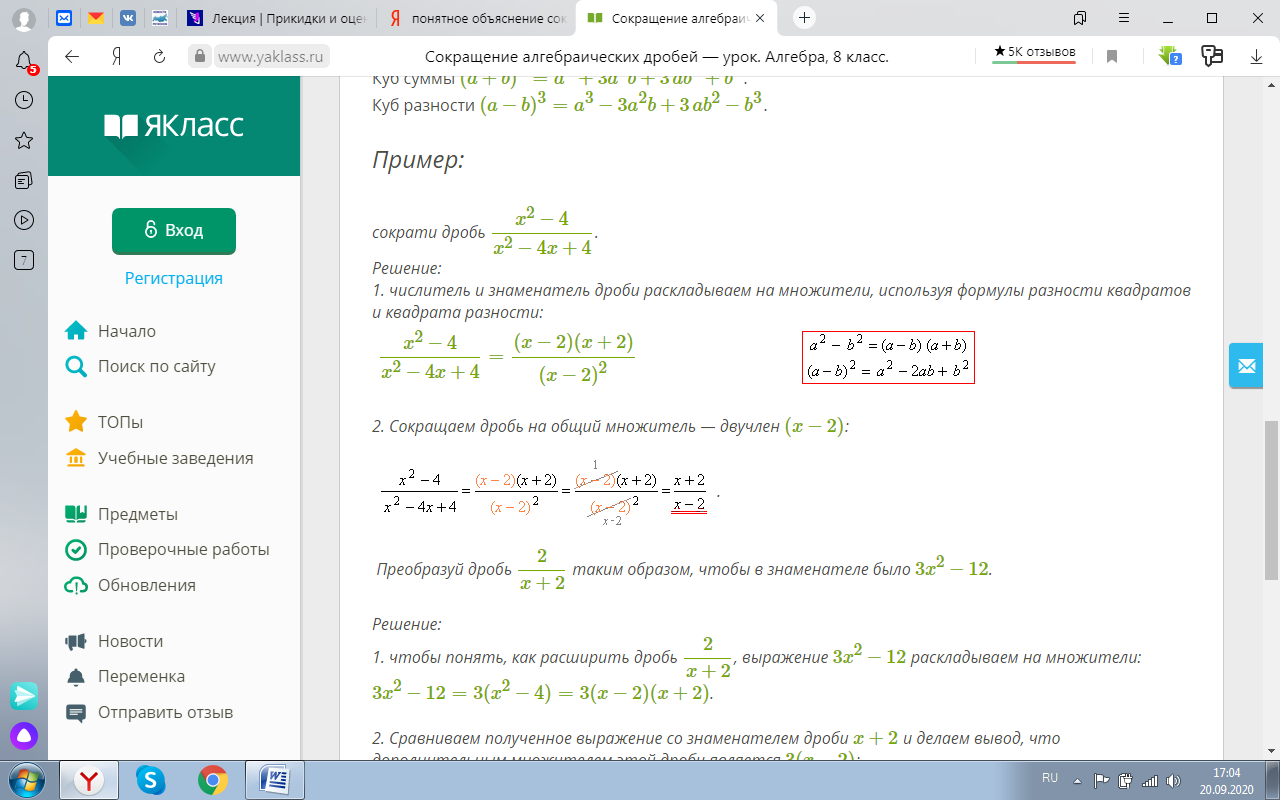Click the volume speaker tray icon
Viewport: 1280px width, 800px height.
click(1174, 780)
